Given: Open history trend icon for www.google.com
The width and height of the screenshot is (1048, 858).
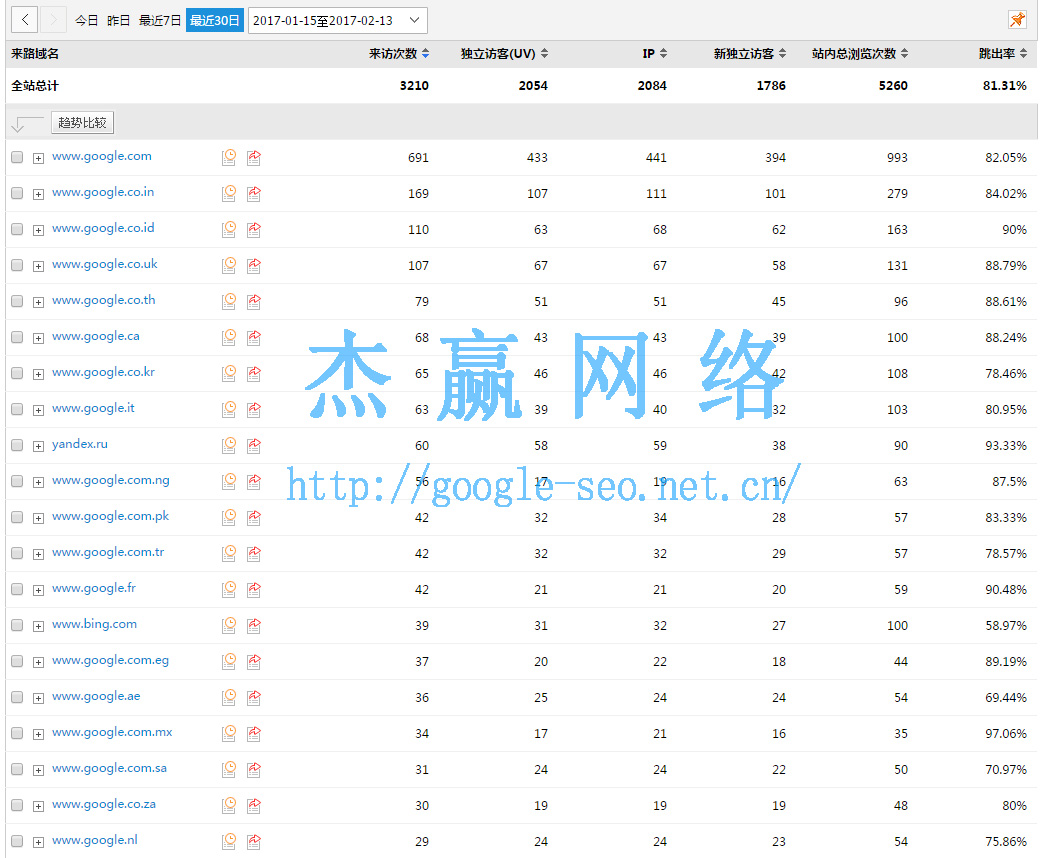Looking at the screenshot, I should pyautogui.click(x=229, y=158).
